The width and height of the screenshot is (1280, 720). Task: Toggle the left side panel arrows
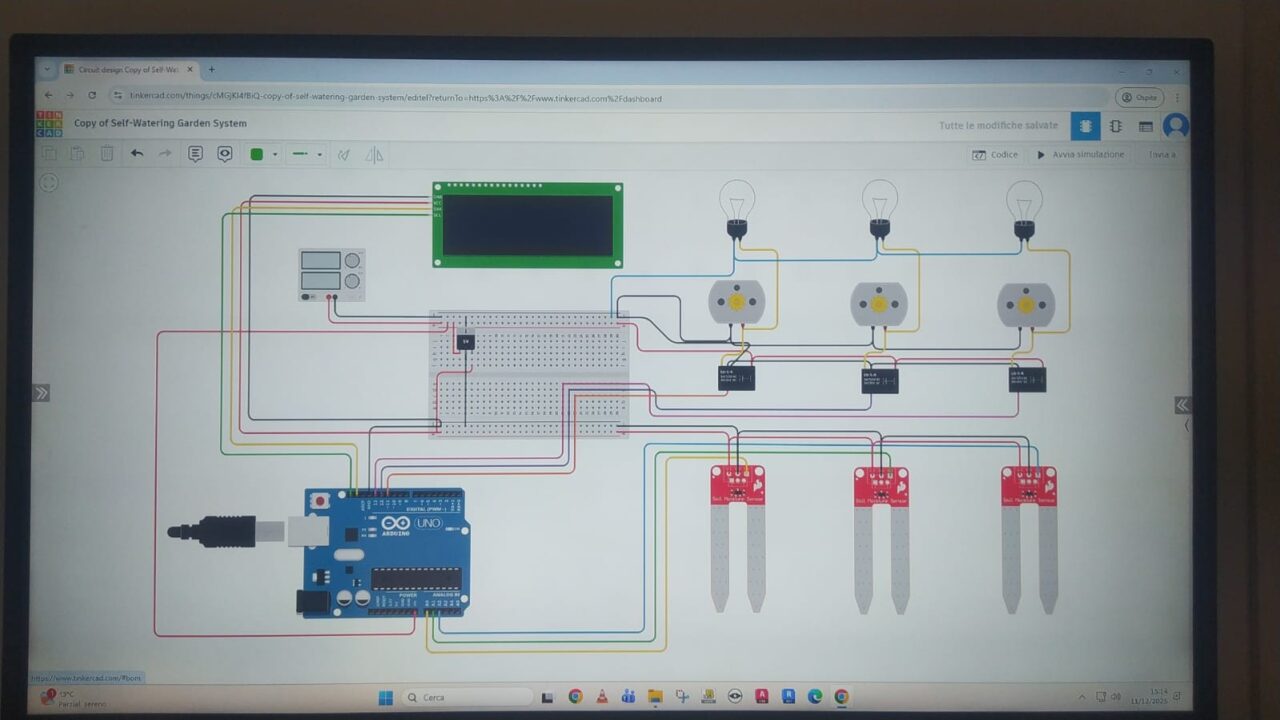pos(41,393)
